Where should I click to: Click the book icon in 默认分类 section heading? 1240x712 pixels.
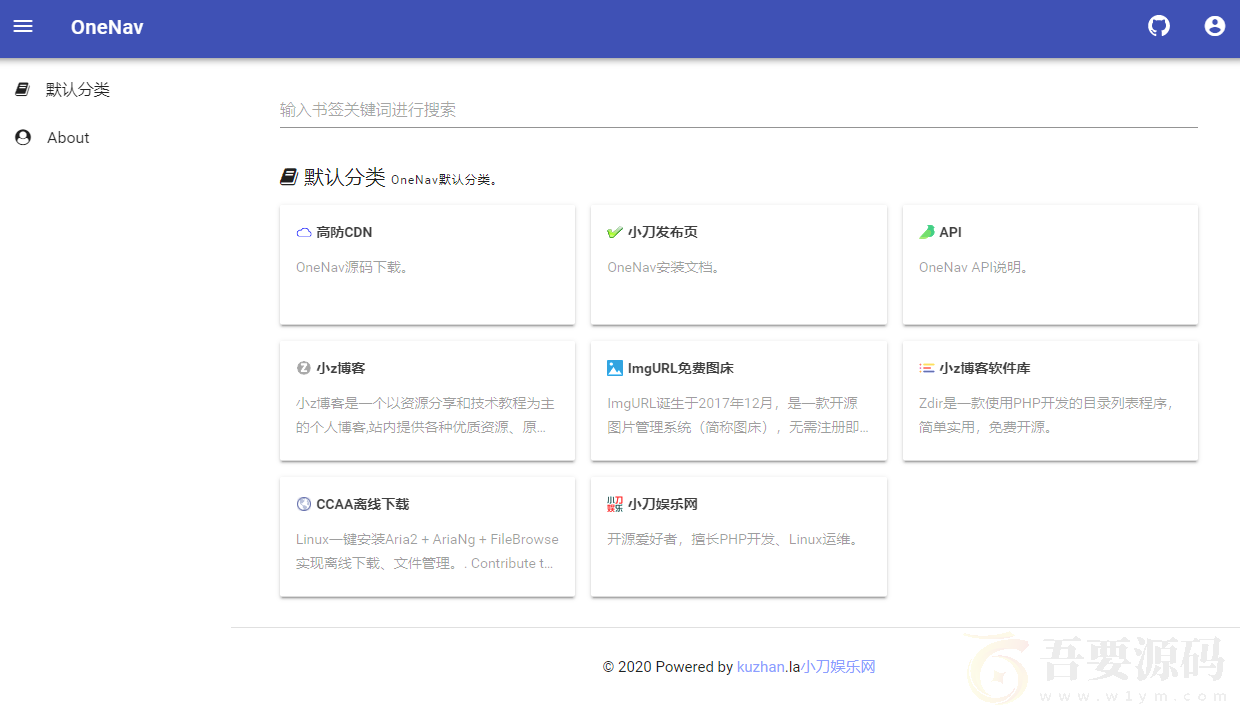click(x=289, y=177)
